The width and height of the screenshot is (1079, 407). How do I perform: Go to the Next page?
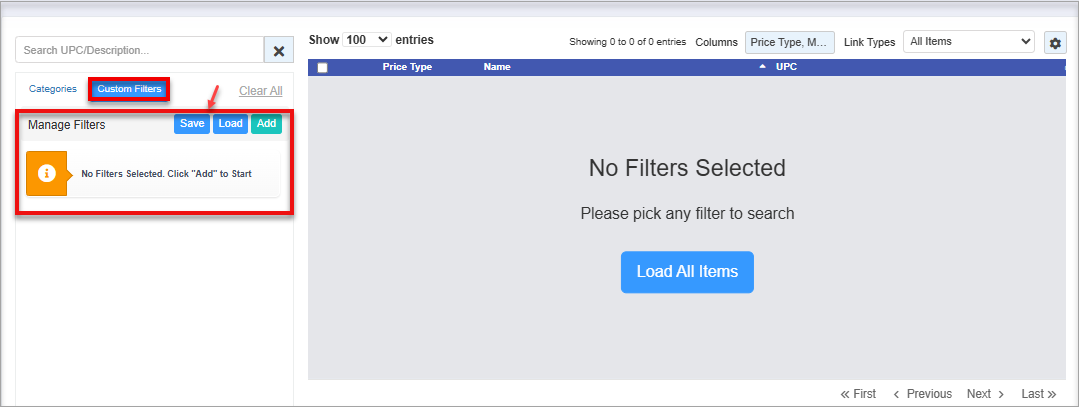(985, 394)
